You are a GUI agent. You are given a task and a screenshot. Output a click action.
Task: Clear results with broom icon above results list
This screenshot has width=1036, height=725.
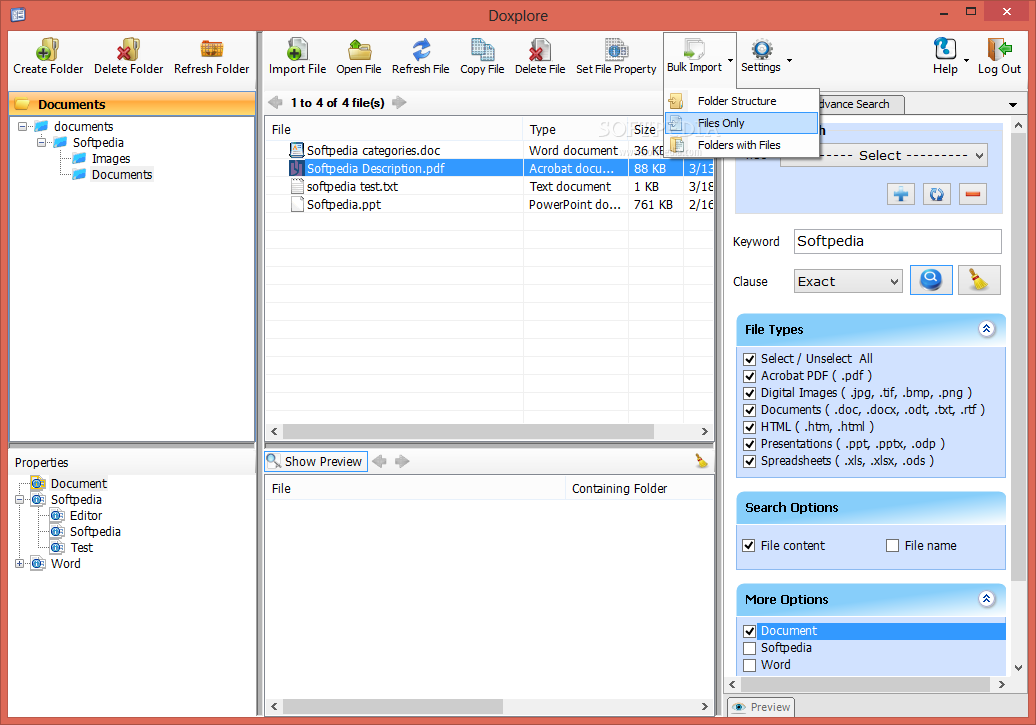point(701,461)
